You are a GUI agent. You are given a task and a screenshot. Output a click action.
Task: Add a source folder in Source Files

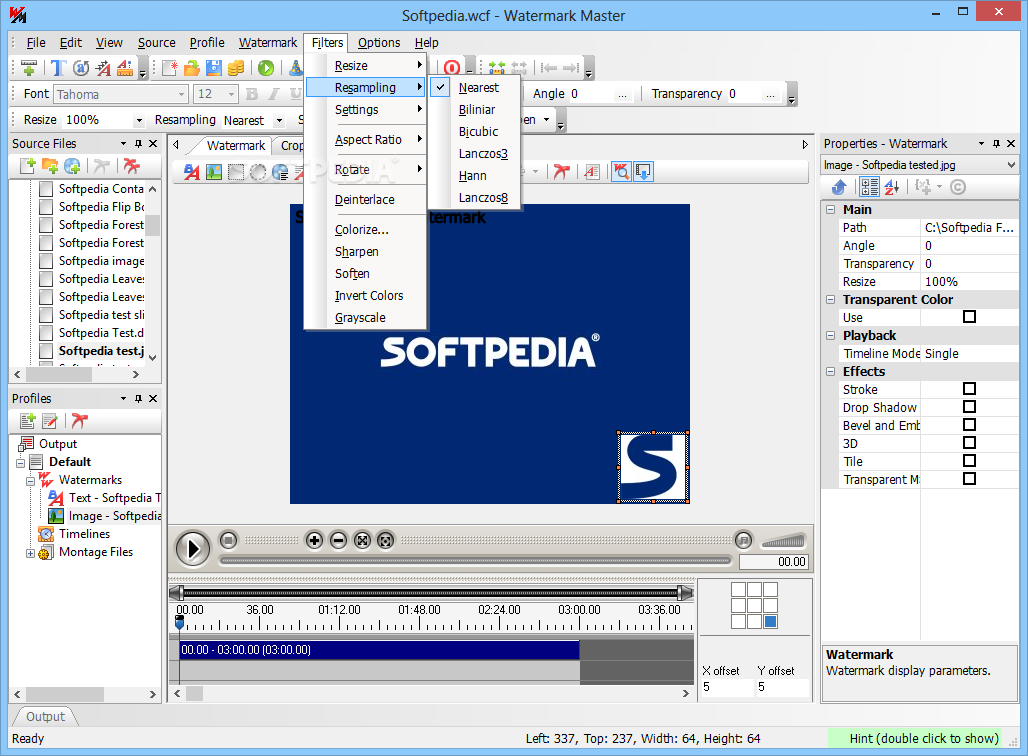pyautogui.click(x=50, y=166)
